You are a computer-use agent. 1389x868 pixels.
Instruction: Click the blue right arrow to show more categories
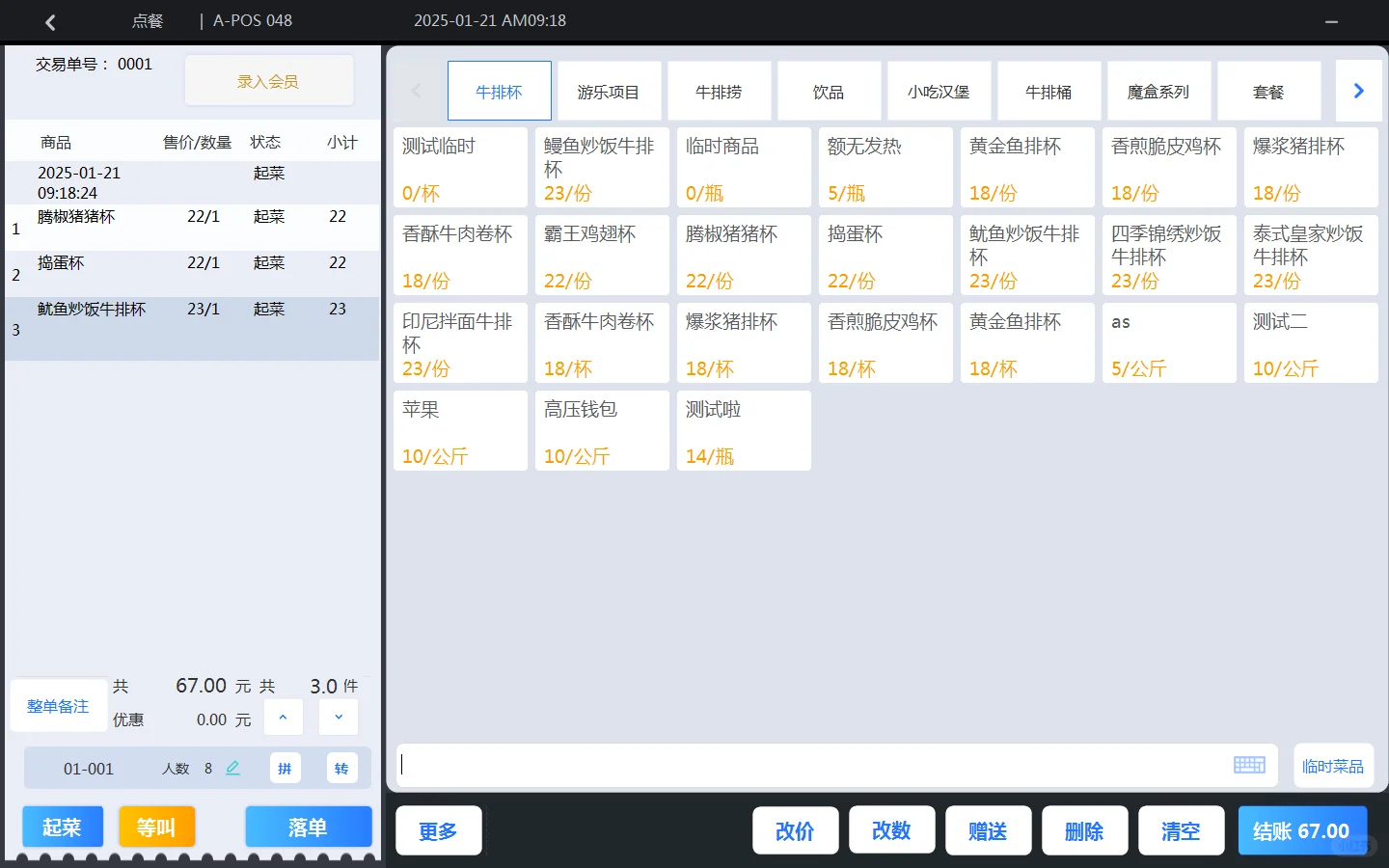[1359, 90]
